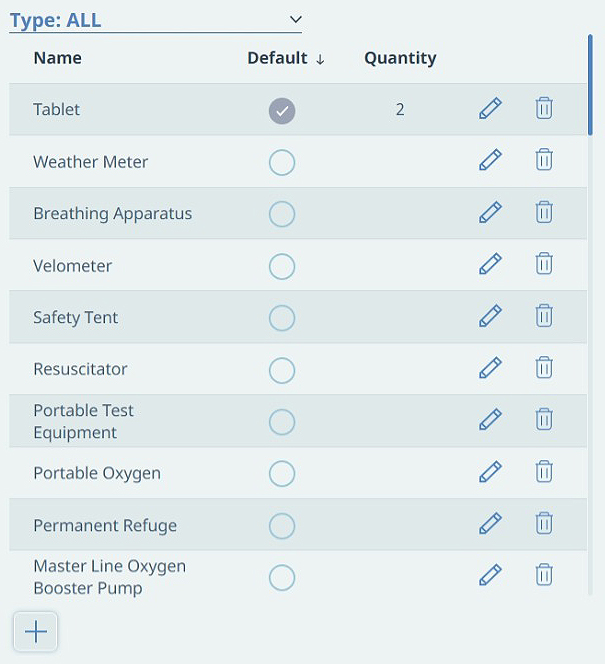This screenshot has height=664, width=605.
Task: Sort the list by Name column
Action: coord(58,58)
